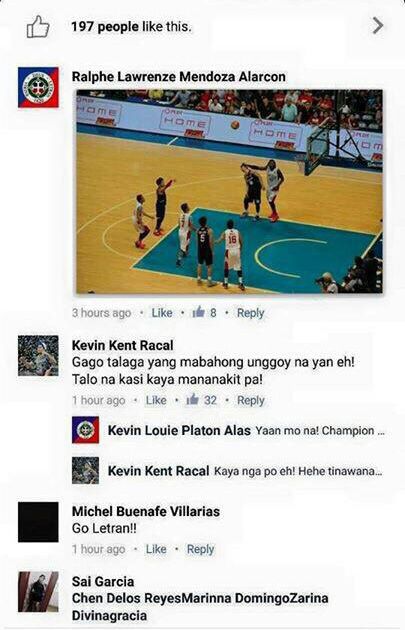Viewport: 405px width, 630px height.
Task: Open the tagged name Chen Delos Reyes
Action: [127, 598]
